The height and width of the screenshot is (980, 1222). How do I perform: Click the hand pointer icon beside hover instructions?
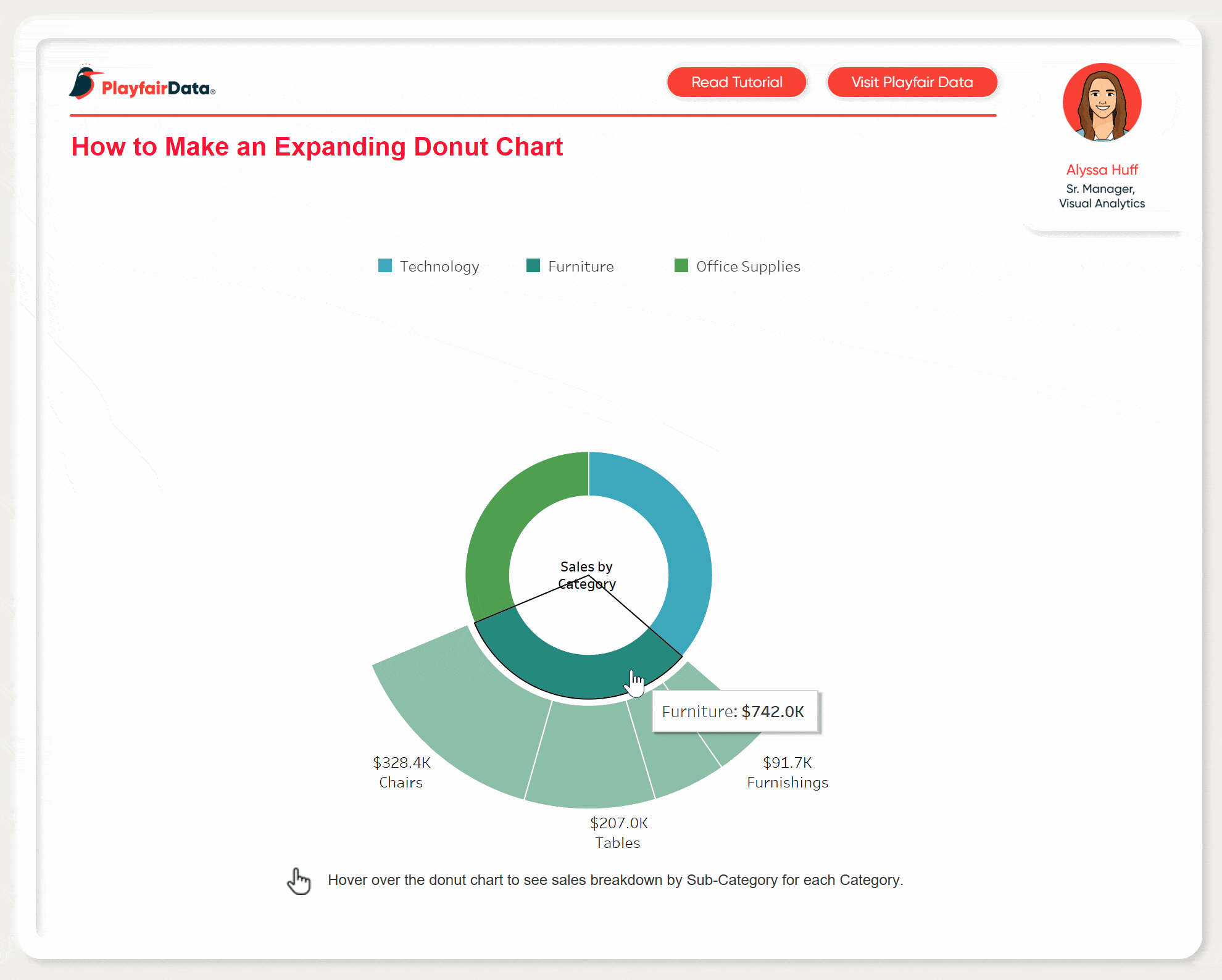click(299, 881)
